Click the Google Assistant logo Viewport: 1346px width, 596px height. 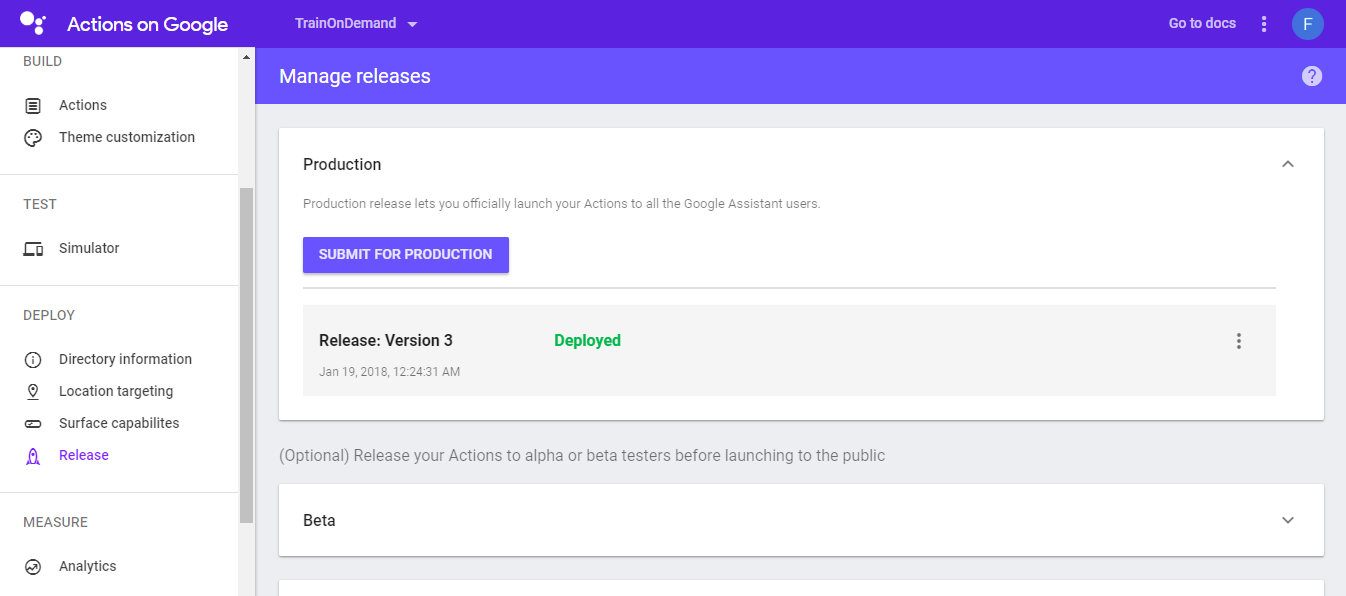tap(33, 24)
